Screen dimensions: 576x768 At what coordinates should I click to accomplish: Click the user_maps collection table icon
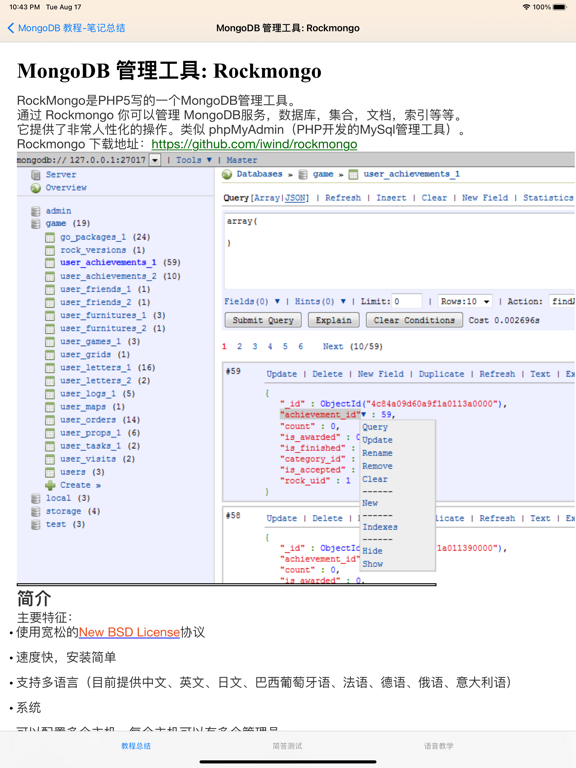click(50, 407)
